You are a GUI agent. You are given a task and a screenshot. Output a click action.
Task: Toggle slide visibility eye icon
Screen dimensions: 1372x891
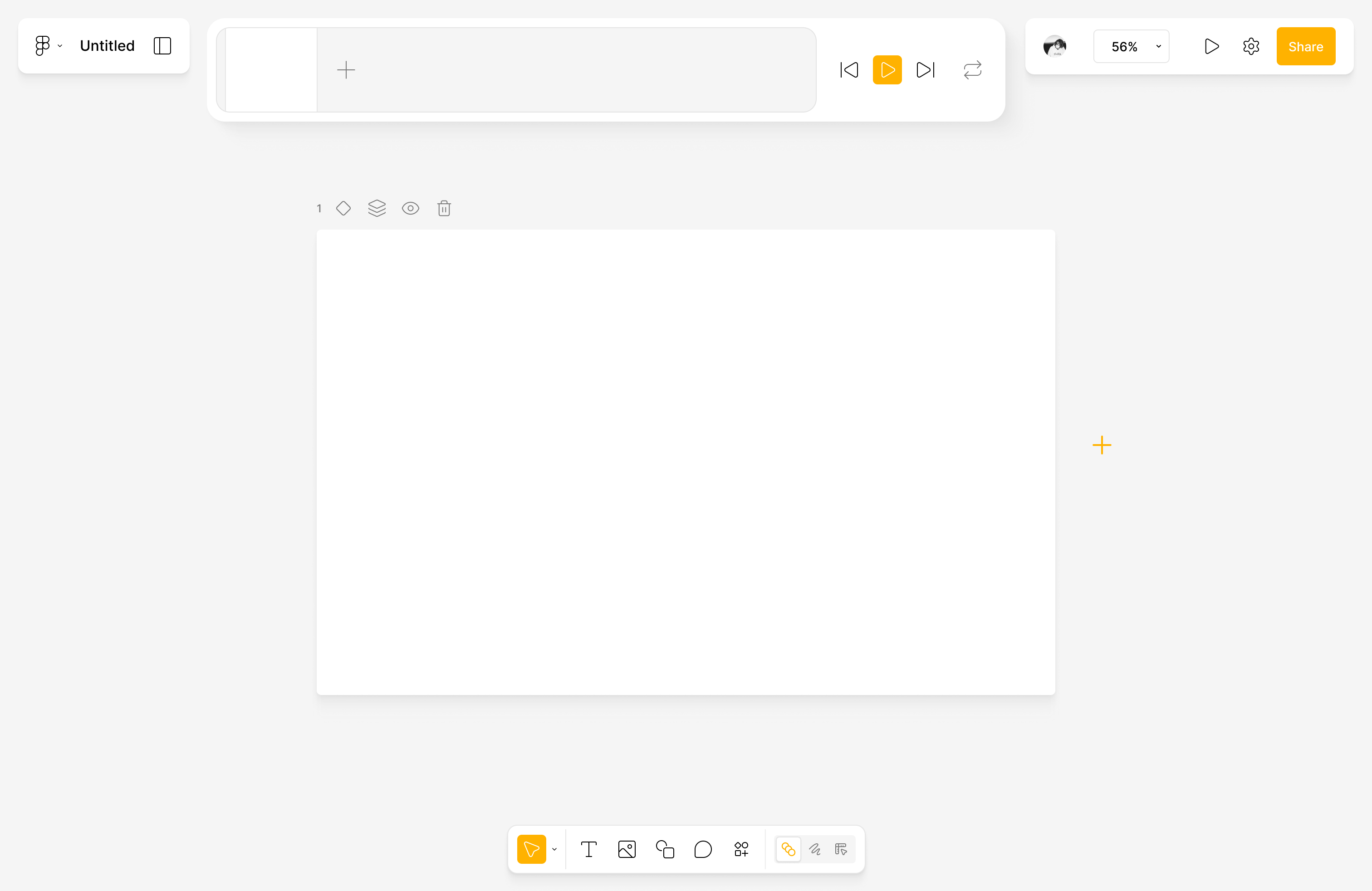pos(411,208)
